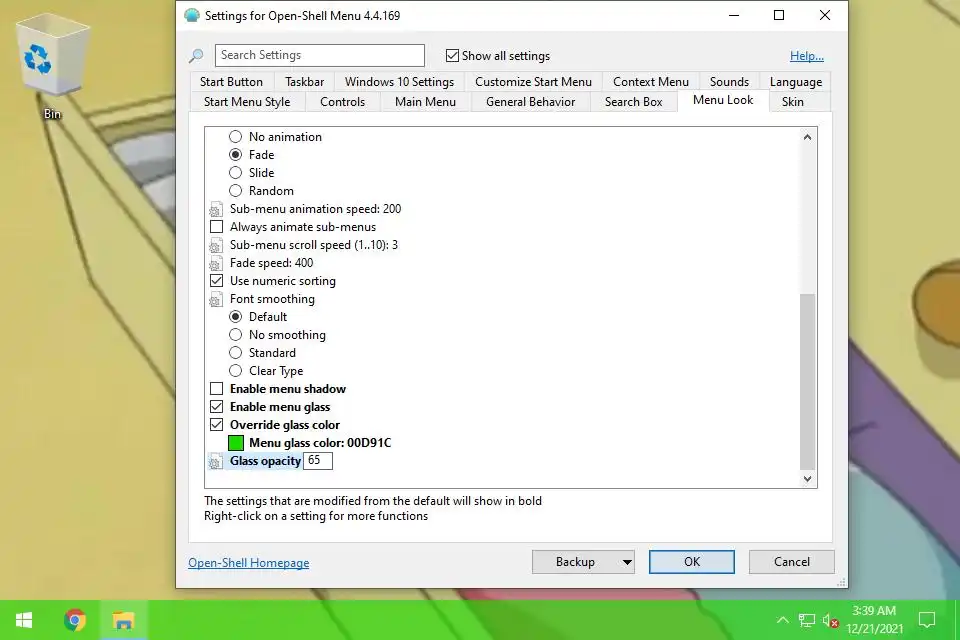Open the Controls tab
The width and height of the screenshot is (960, 640).
342,102
